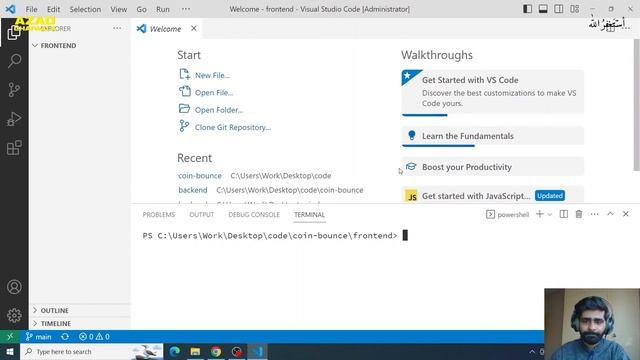640x360 pixels.
Task: Open Explorer views and more actions
Action: (117, 29)
